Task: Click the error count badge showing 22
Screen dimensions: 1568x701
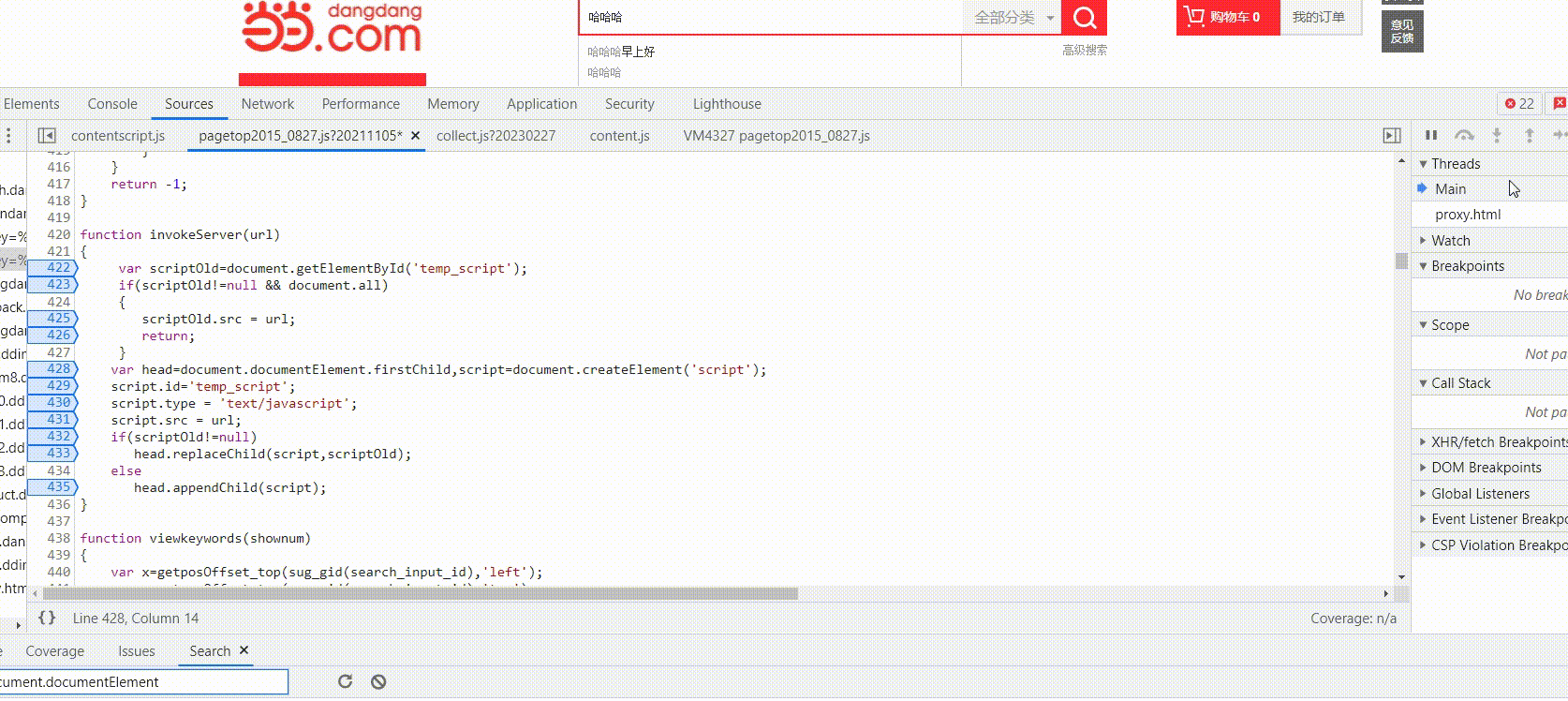Action: (x=1519, y=104)
